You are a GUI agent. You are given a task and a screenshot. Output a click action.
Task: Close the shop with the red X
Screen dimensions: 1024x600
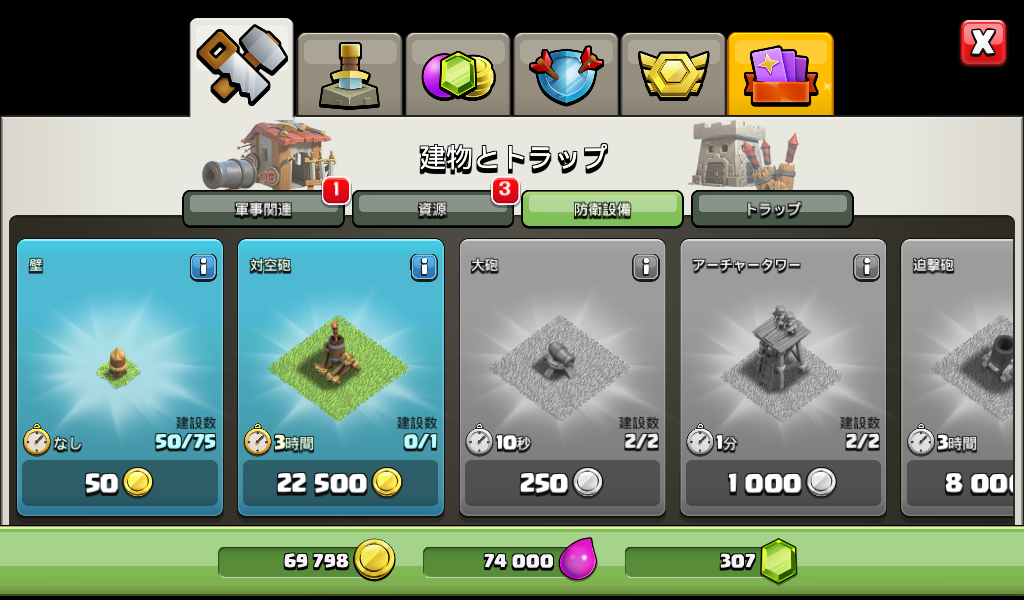tap(984, 43)
